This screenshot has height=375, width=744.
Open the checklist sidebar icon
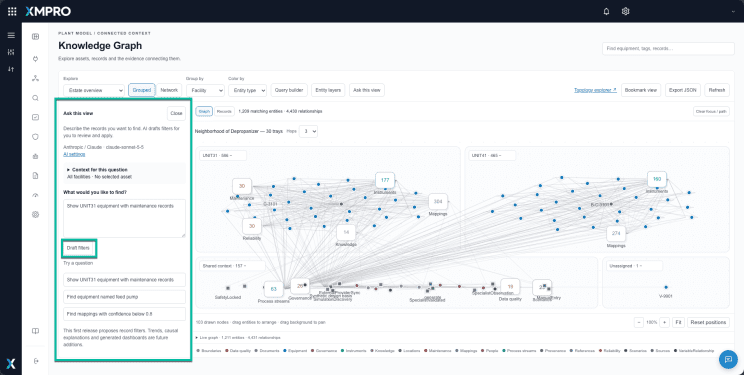(36, 117)
